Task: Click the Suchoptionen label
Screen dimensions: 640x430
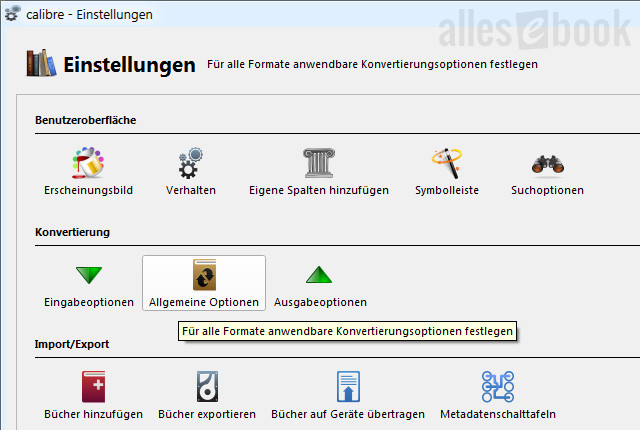Action: (547, 191)
